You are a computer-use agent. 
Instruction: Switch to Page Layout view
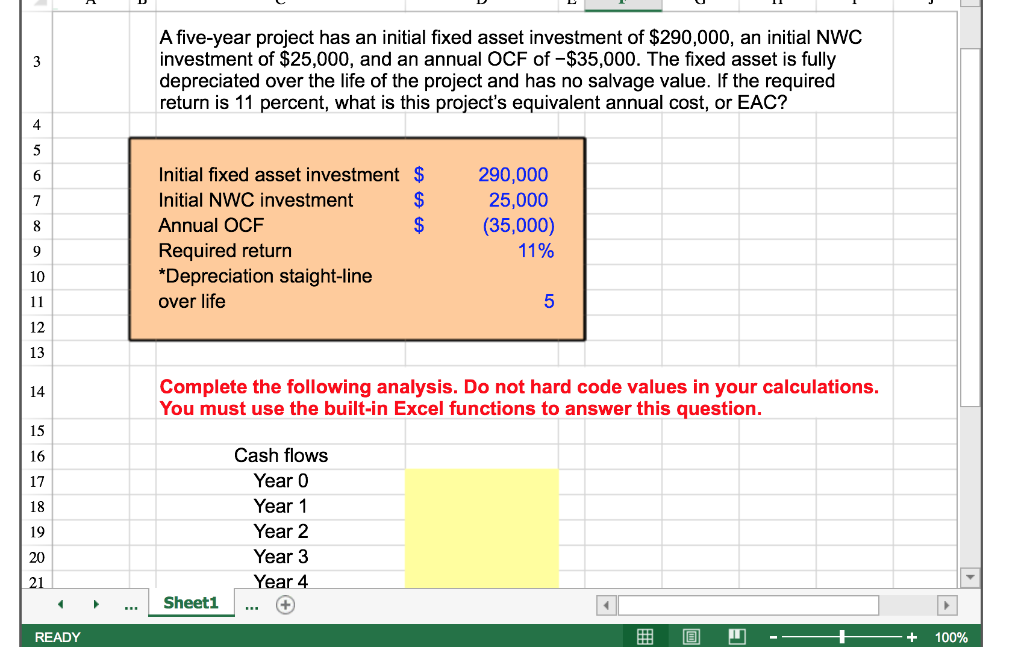[x=692, y=636]
